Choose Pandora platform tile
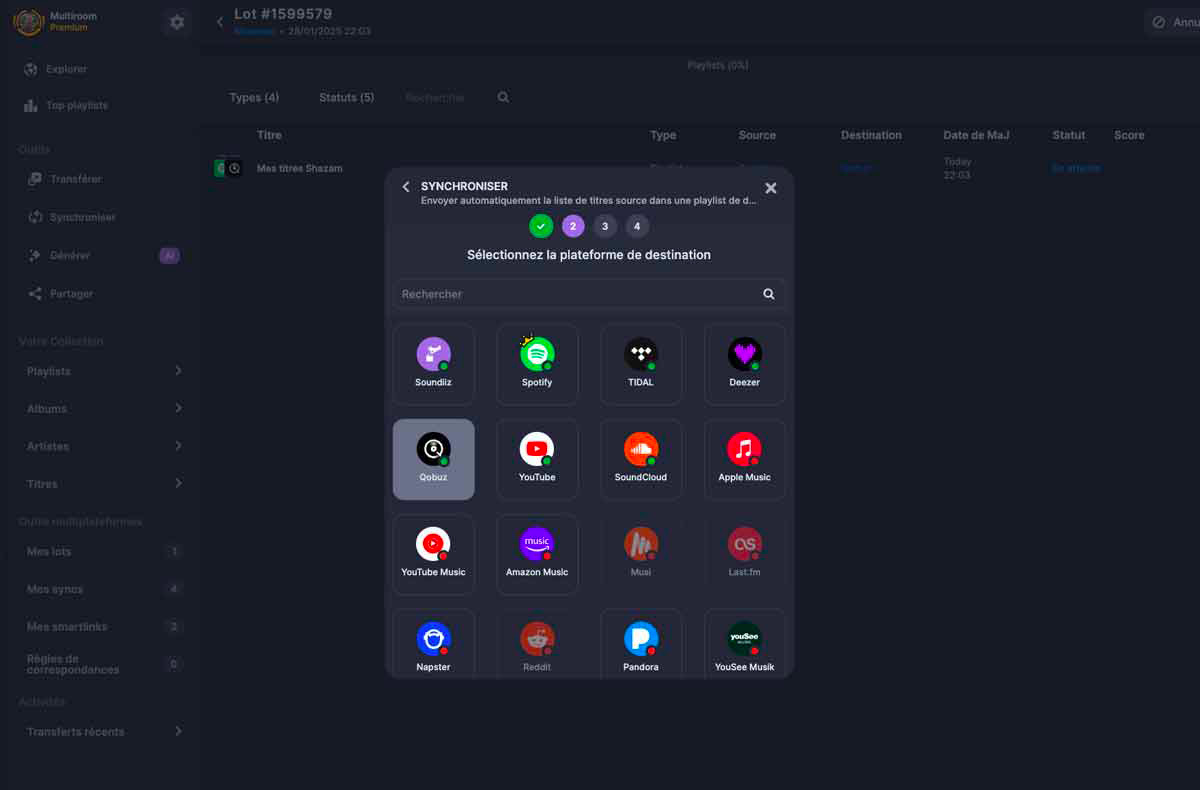Viewport: 1200px width, 790px height. coord(641,644)
